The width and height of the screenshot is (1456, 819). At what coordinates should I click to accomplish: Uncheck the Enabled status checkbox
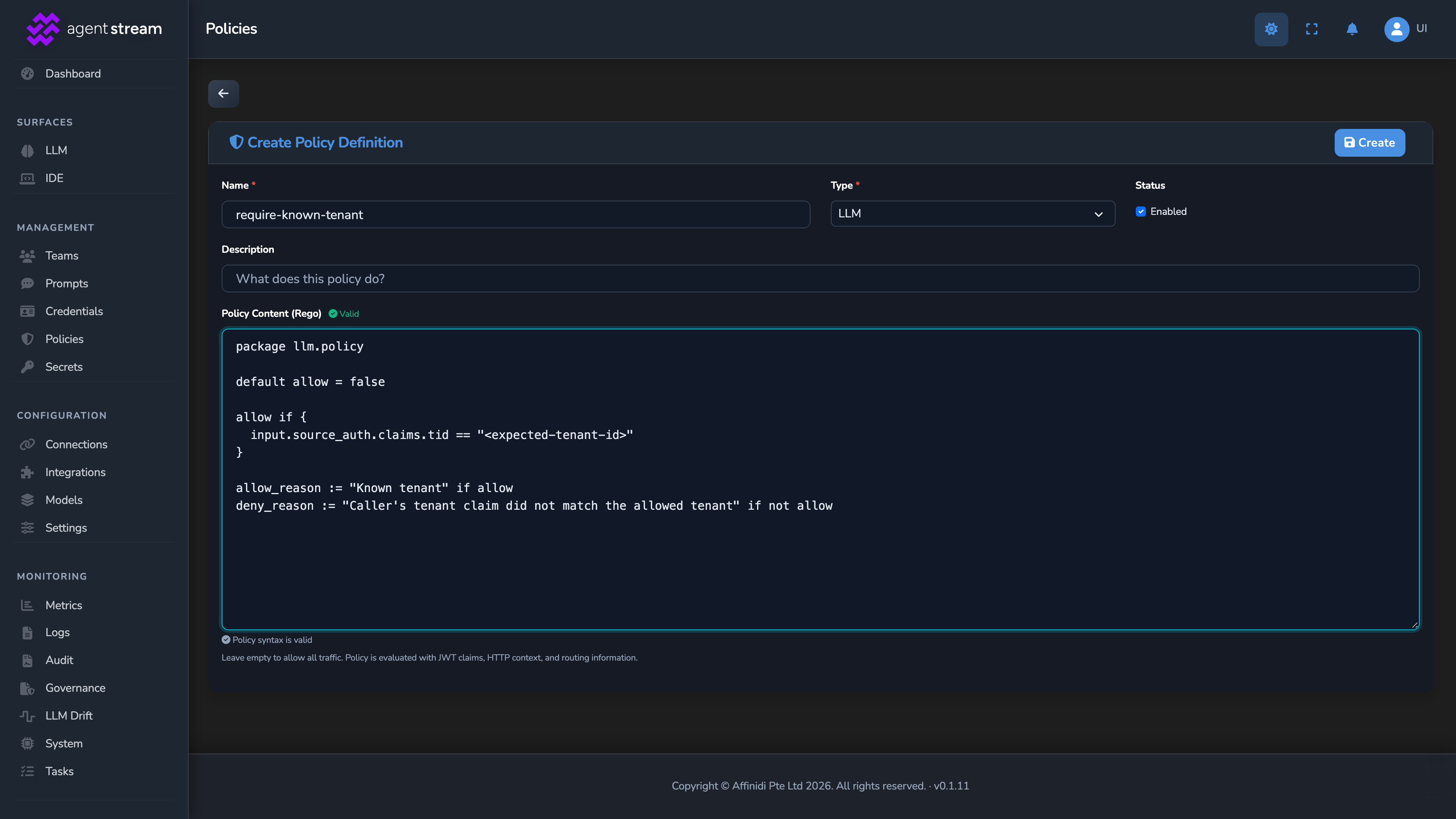point(1140,211)
